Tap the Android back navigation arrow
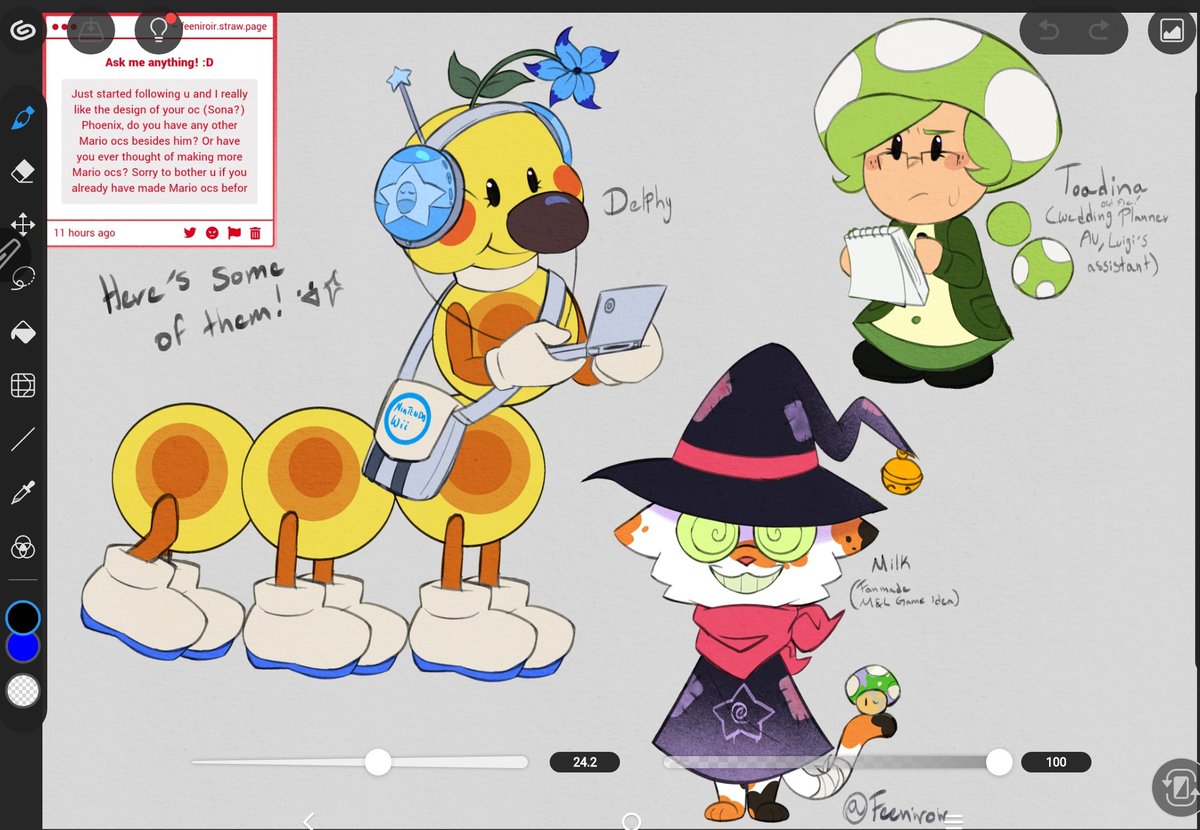 [308, 820]
